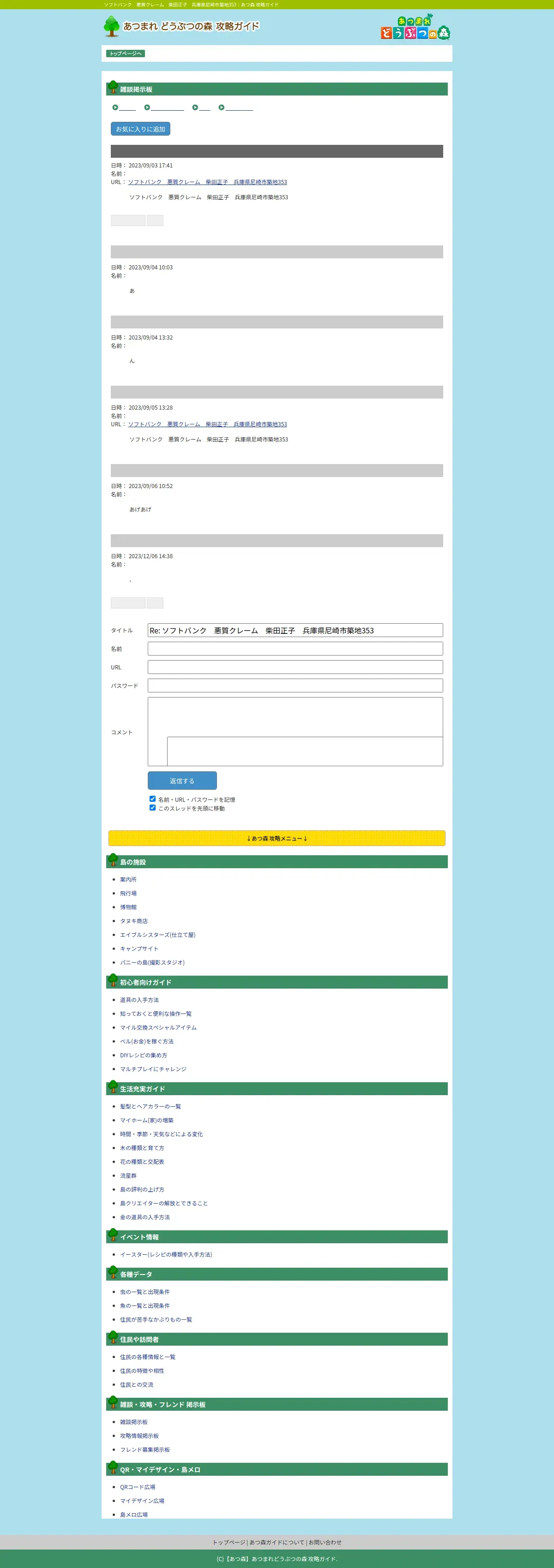Click the yellow あつ森 攻略メニュー banner
The height and width of the screenshot is (1568, 554).
(x=277, y=838)
